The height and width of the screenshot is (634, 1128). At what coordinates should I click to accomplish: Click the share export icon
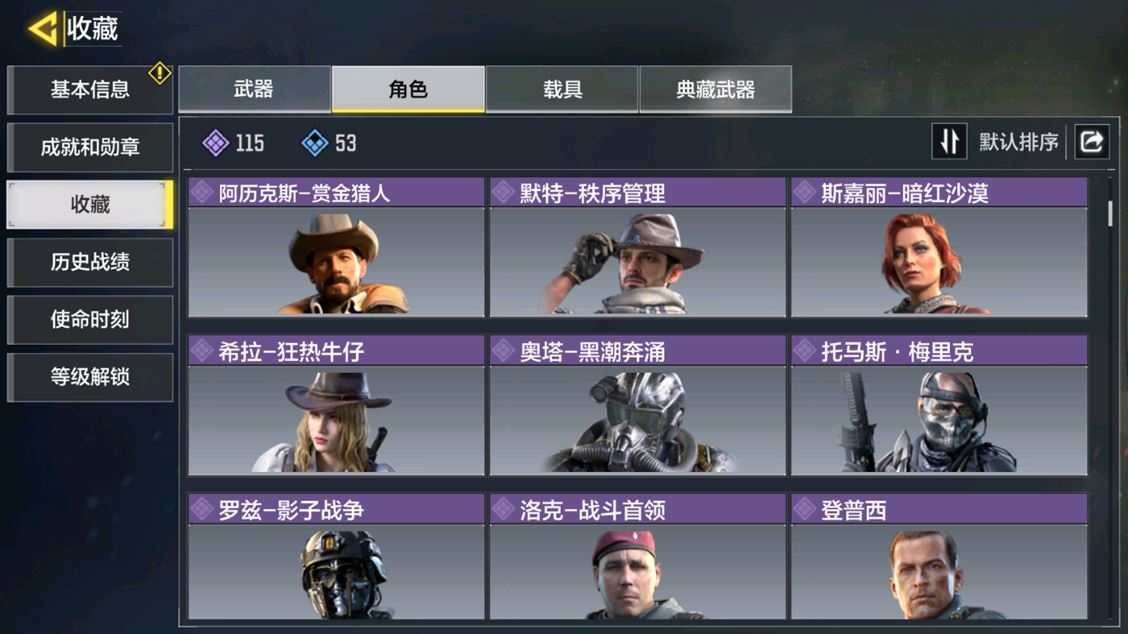1092,141
